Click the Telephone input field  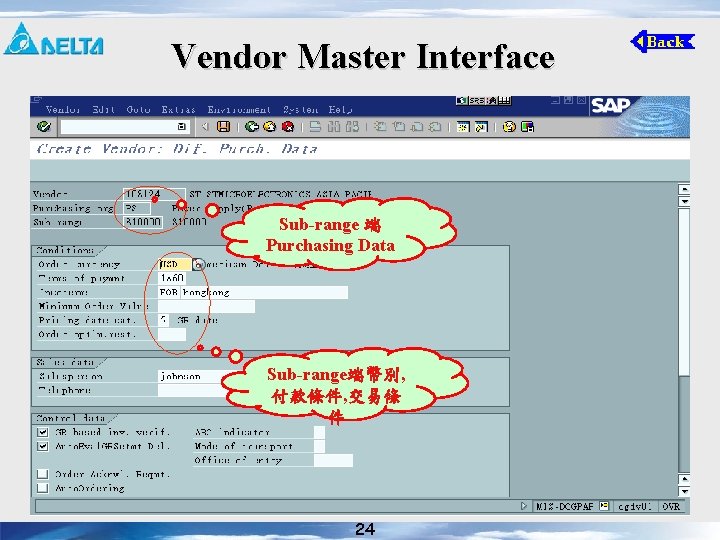[193, 390]
